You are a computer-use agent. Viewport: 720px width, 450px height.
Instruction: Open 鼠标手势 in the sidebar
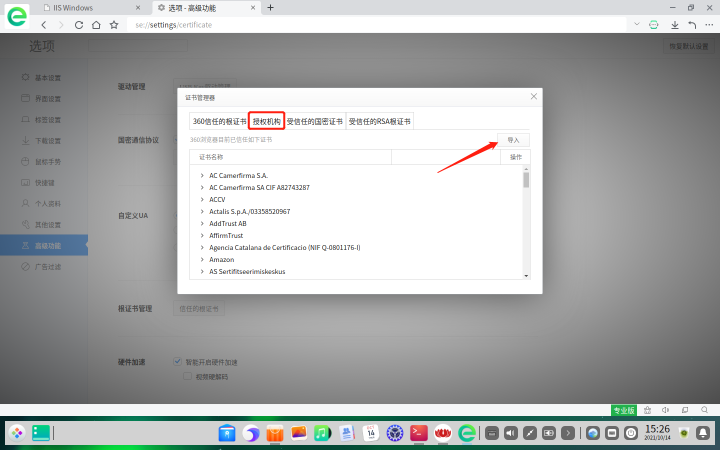tap(44, 162)
